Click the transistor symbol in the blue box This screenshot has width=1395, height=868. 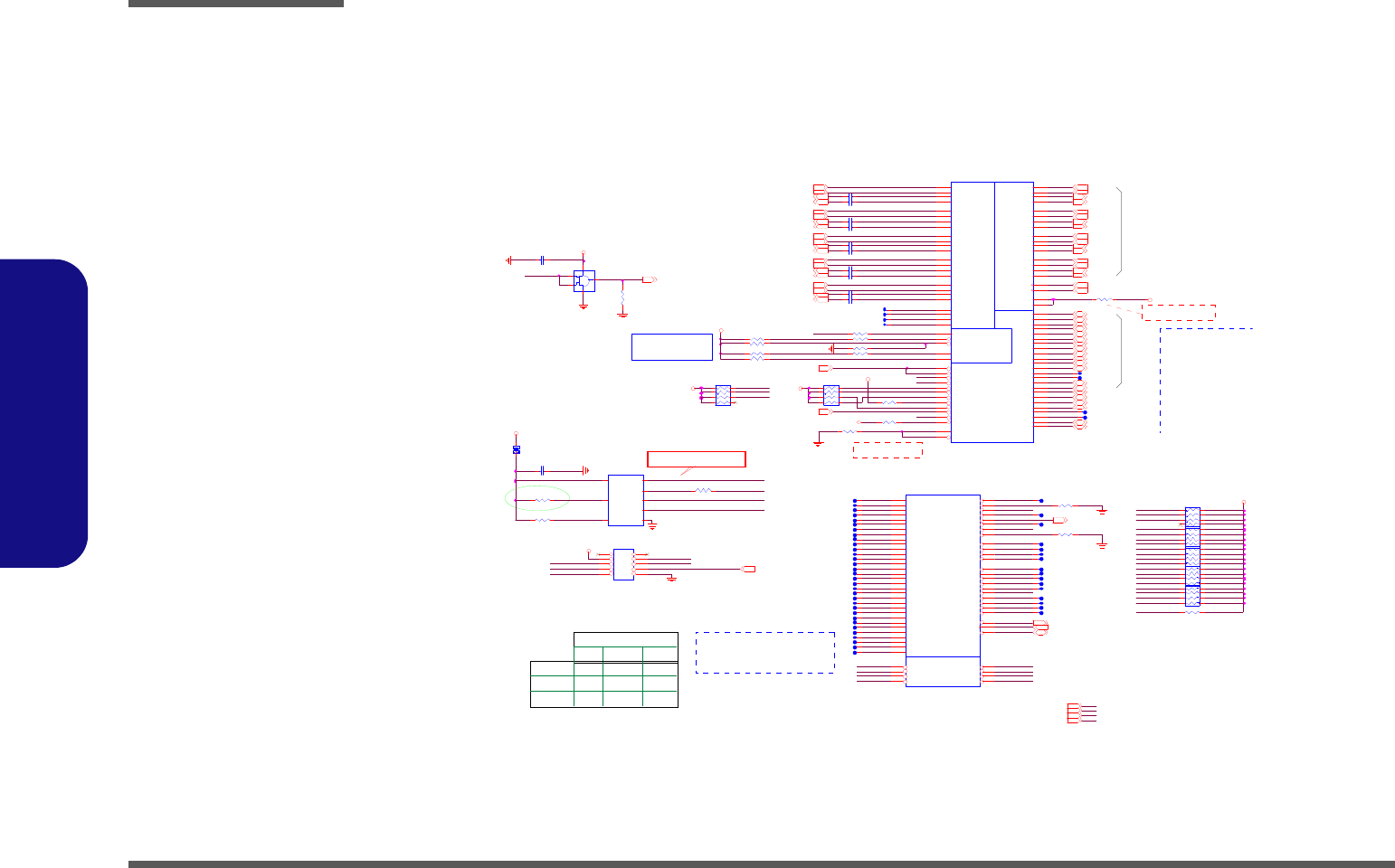click(x=584, y=280)
